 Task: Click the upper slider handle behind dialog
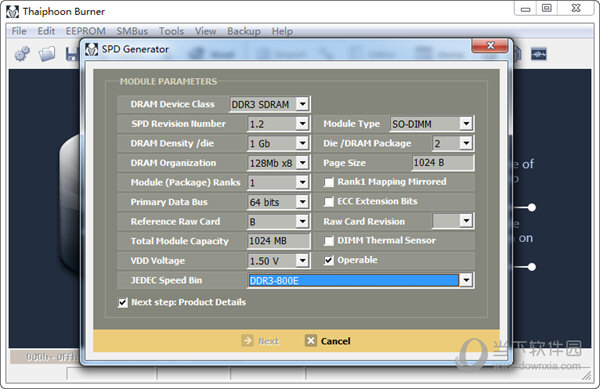[x=532, y=208]
